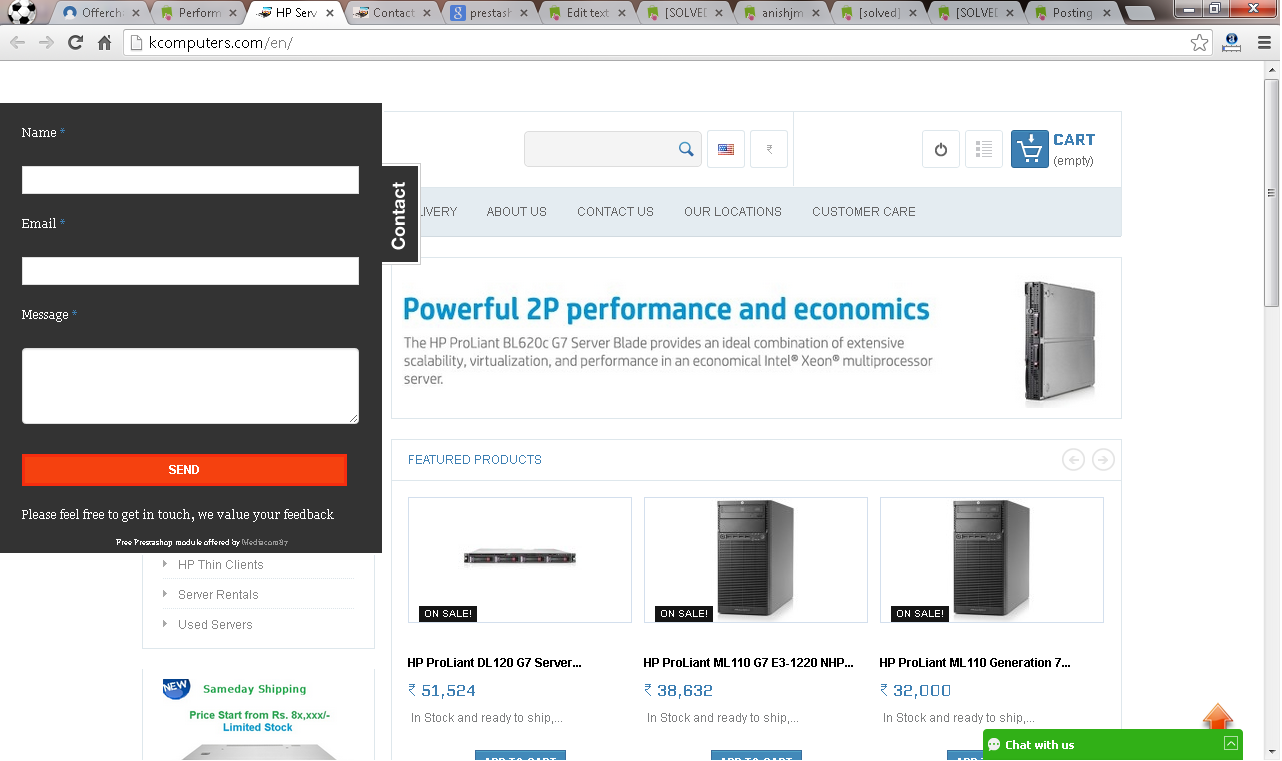Open the HP ProLiant ML110 G7 E3-1220 product image
This screenshot has width=1282, height=761.
(756, 560)
